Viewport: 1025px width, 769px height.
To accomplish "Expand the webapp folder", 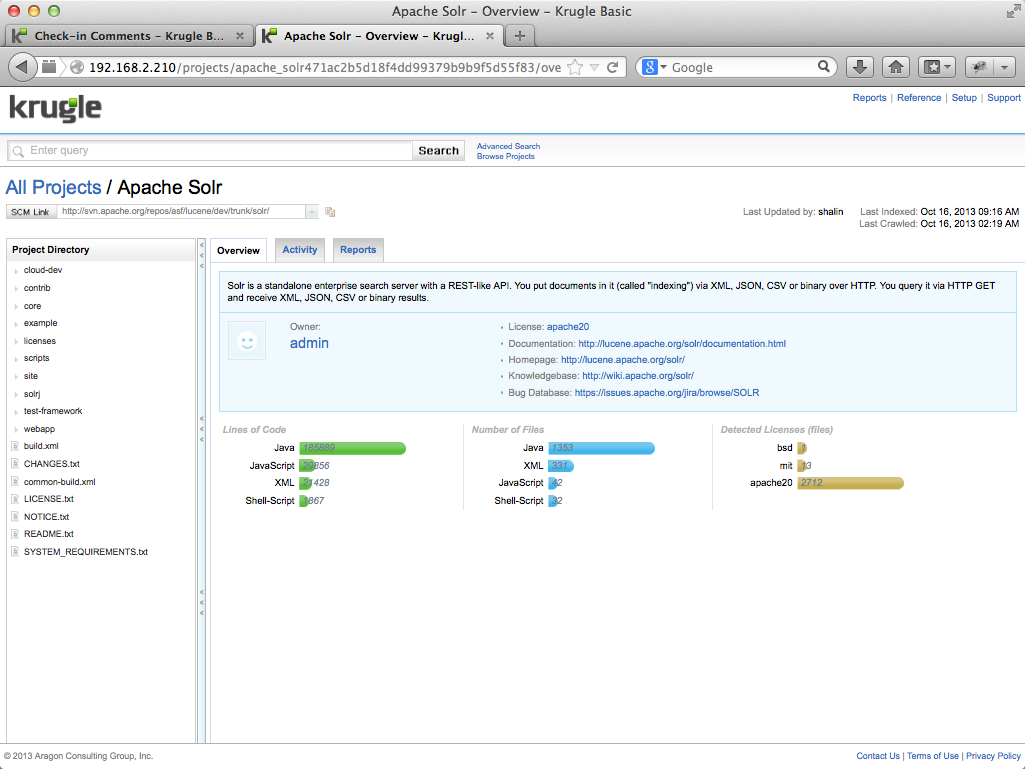I will [x=16, y=430].
